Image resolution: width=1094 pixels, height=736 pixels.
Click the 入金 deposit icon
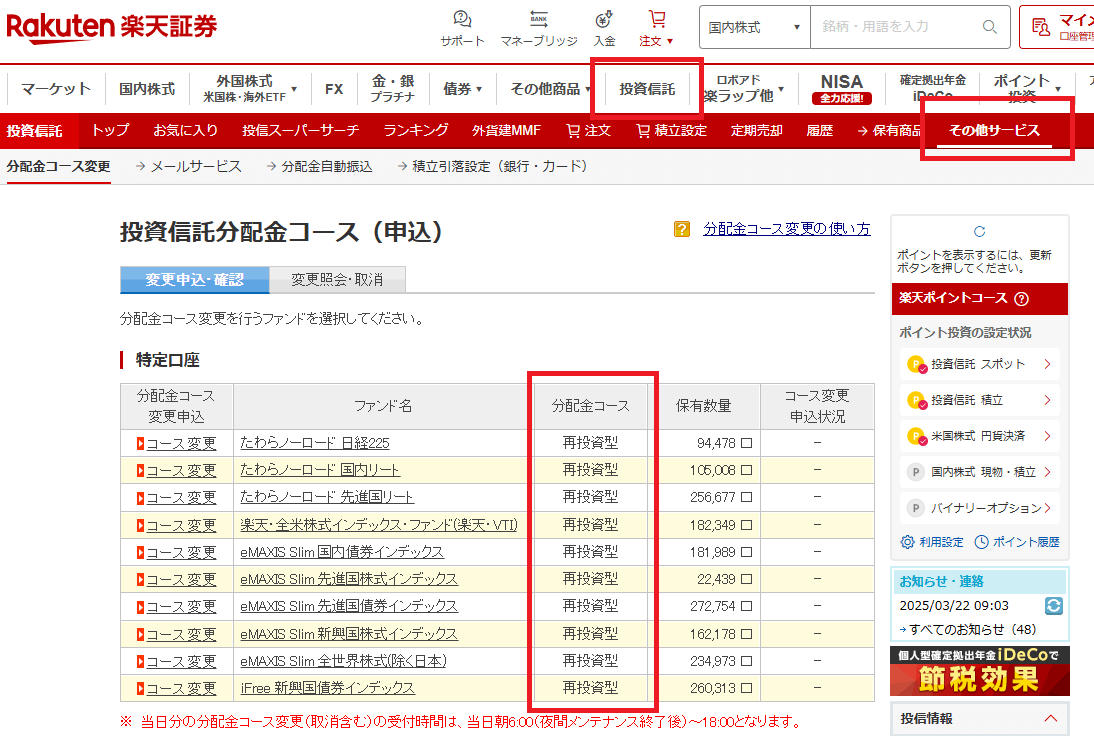tap(604, 19)
